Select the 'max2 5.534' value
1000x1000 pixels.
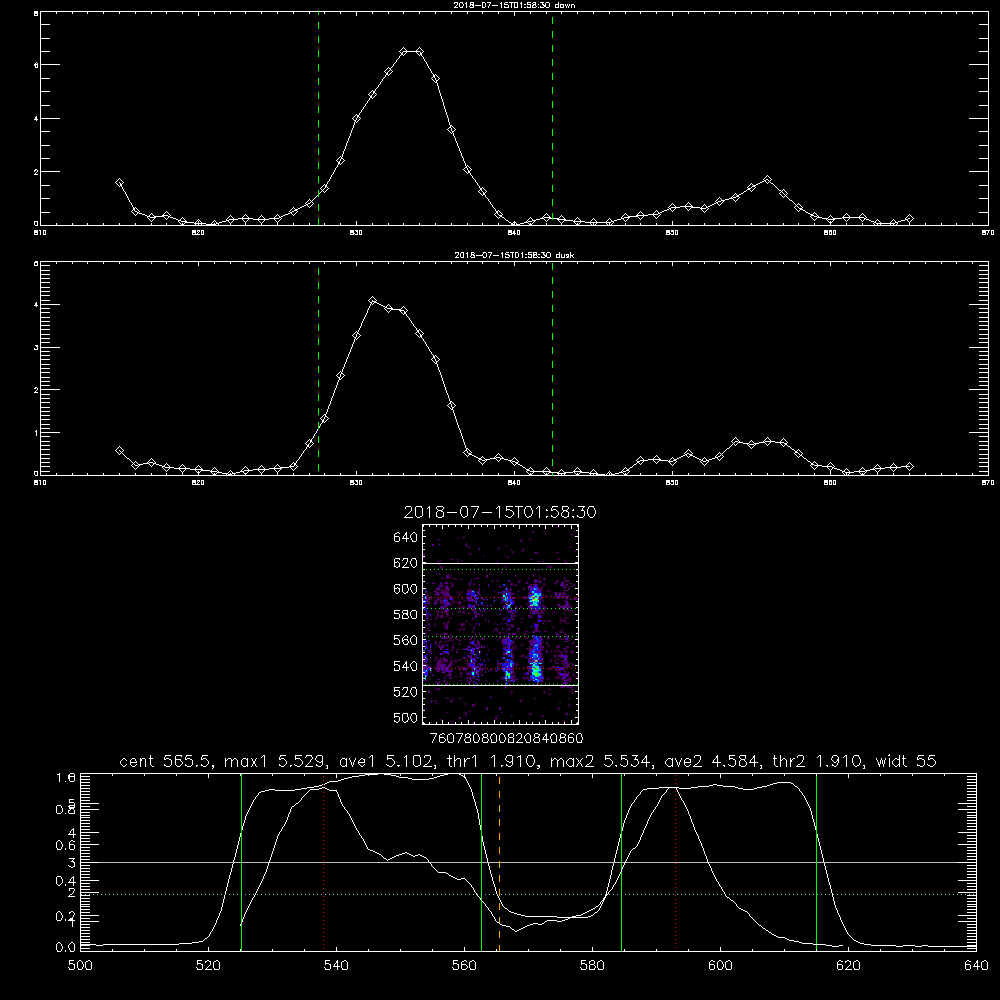point(602,761)
